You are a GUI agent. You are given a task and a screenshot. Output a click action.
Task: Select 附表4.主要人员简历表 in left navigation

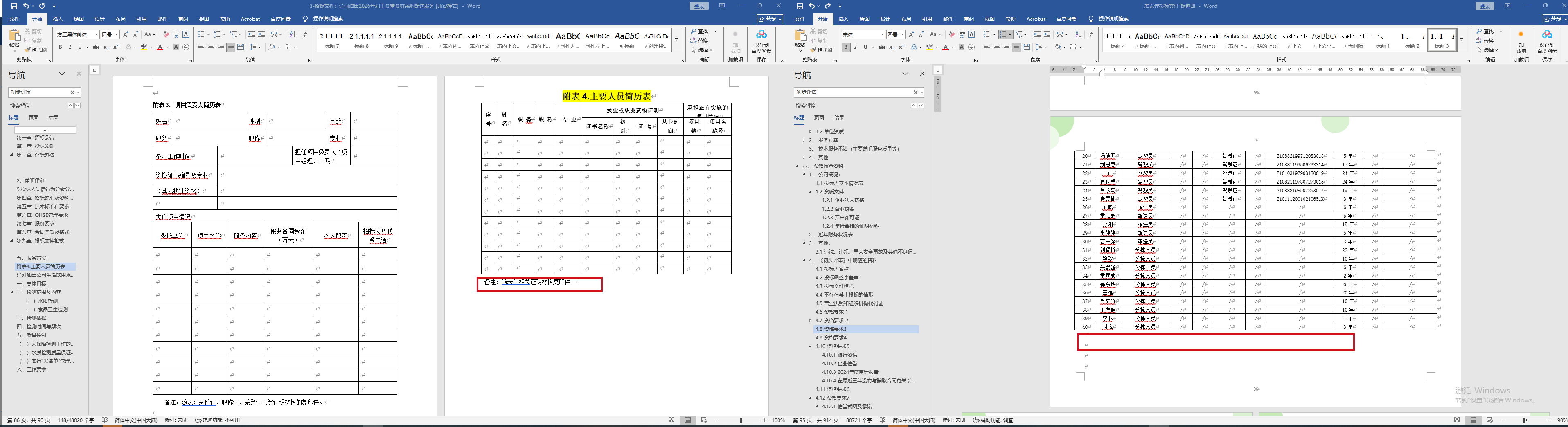[45, 266]
